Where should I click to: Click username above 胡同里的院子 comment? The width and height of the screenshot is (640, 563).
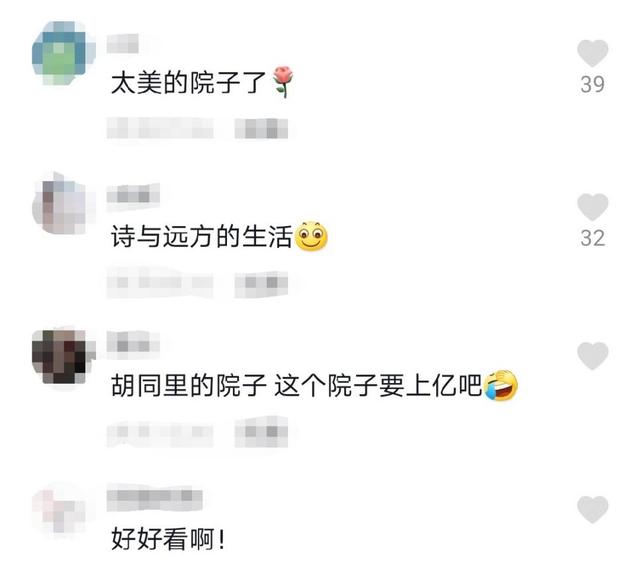click(133, 345)
